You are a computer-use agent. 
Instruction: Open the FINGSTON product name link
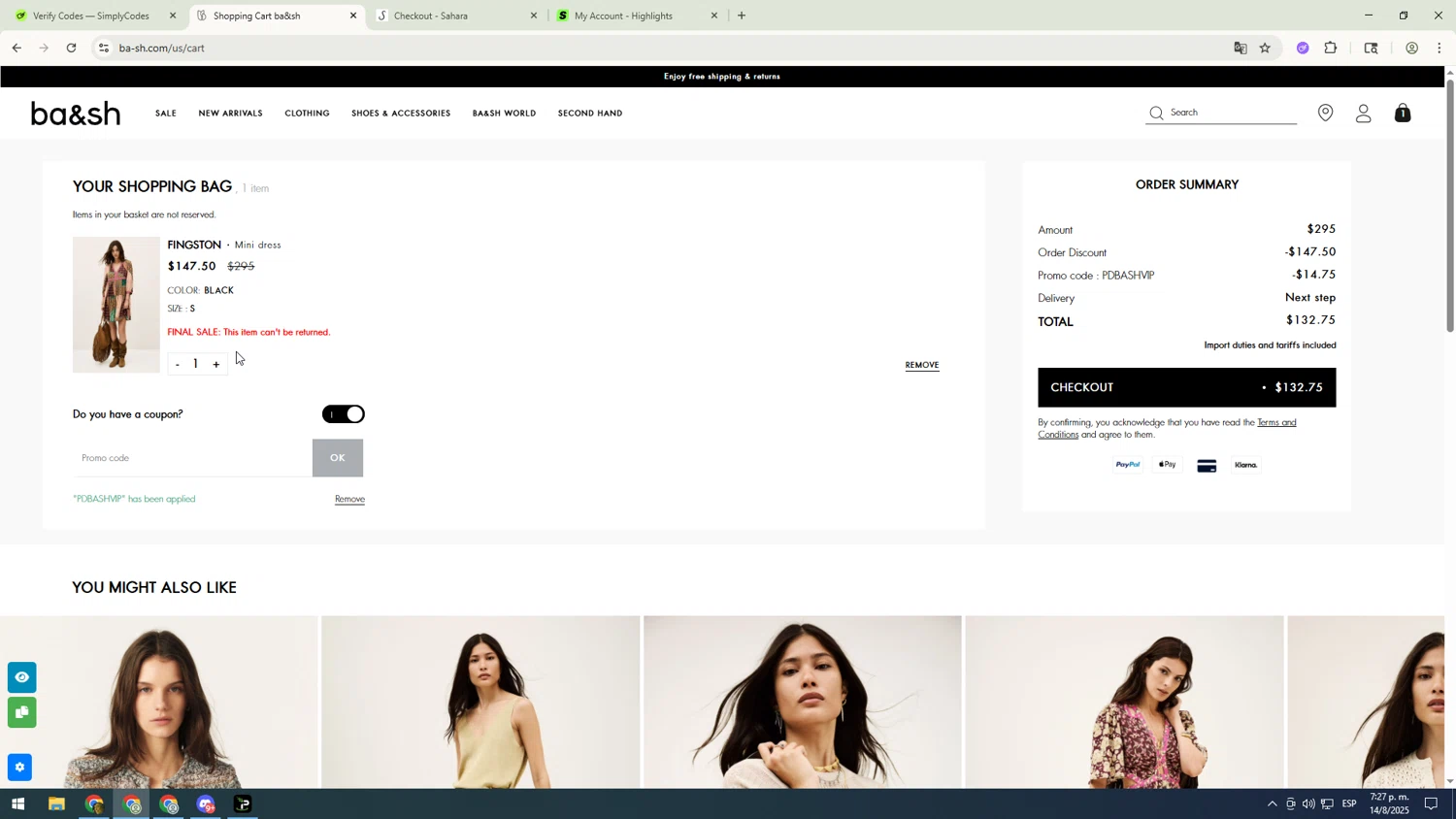(194, 246)
